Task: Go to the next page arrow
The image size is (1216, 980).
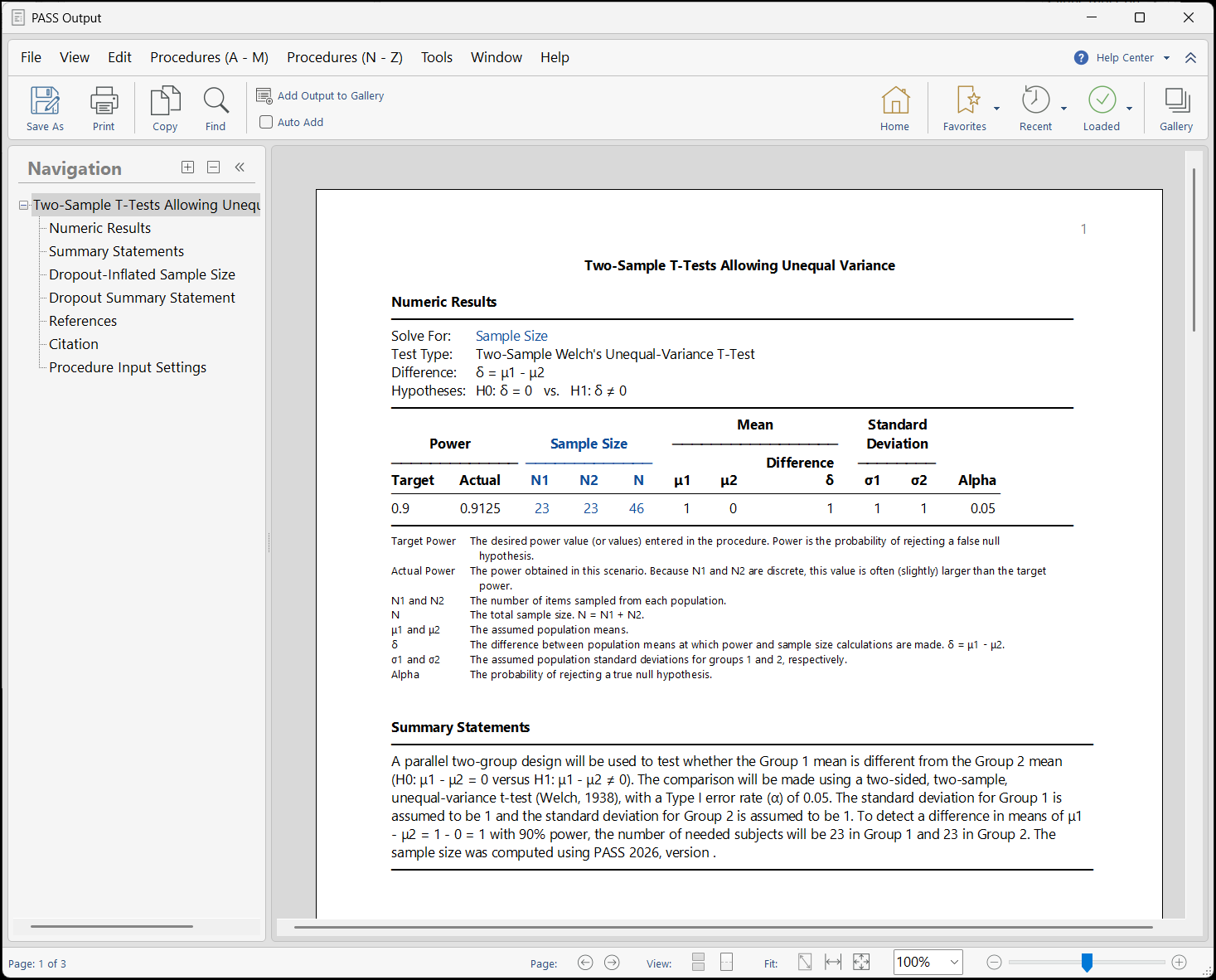Action: click(x=612, y=963)
